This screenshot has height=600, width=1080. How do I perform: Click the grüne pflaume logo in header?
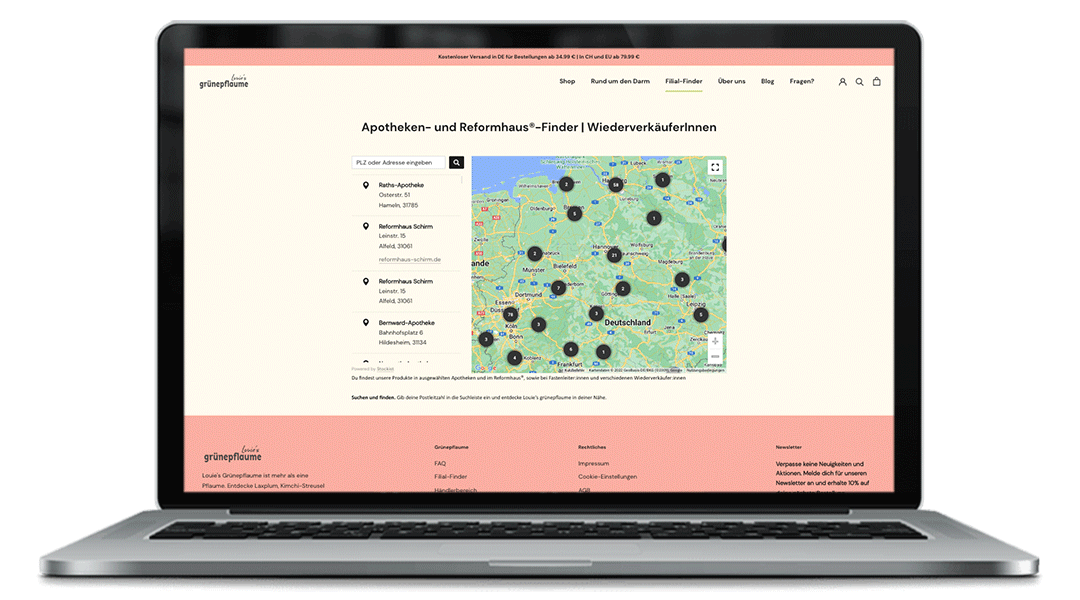coord(224,82)
